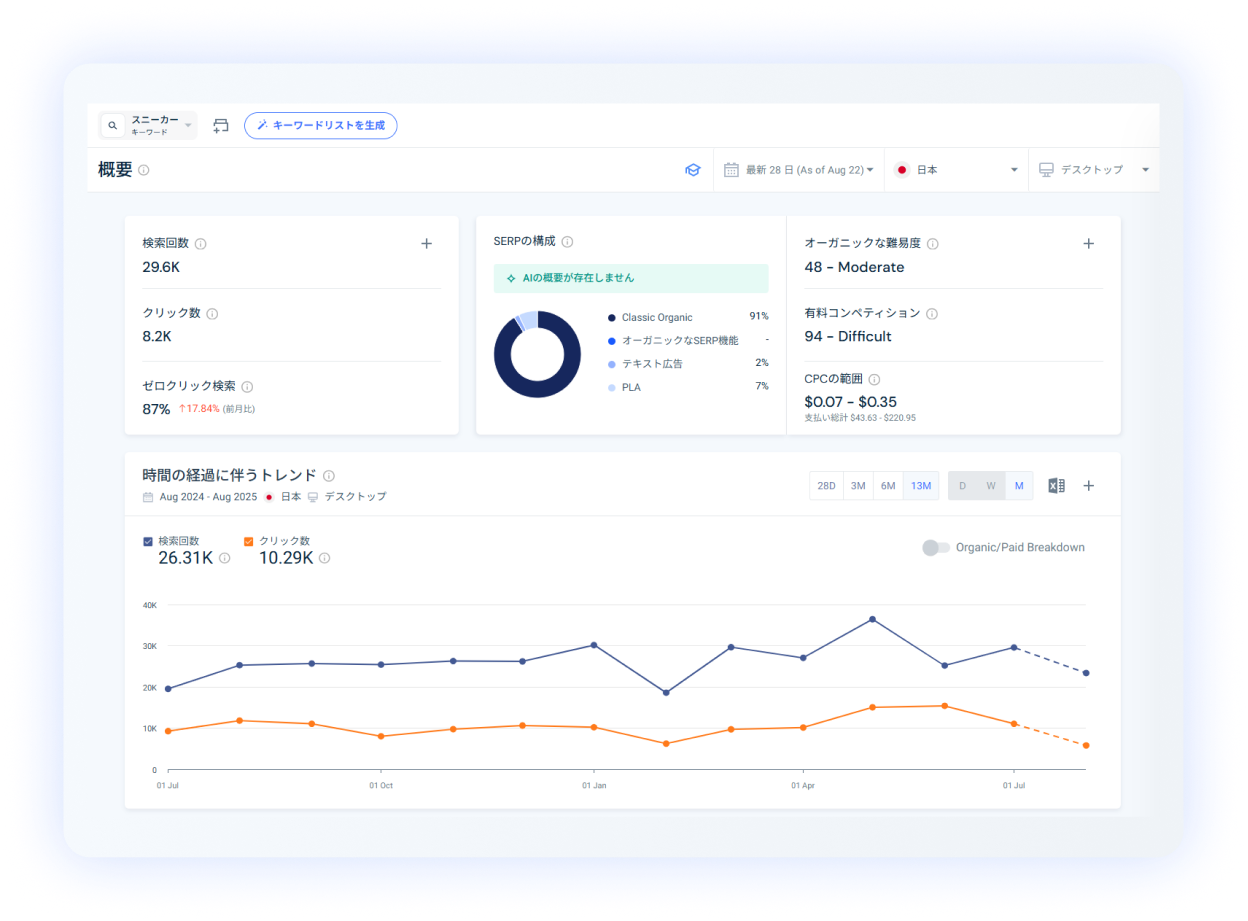Click the plus icon in trend chart header
The height and width of the screenshot is (921, 1248).
tap(1089, 486)
